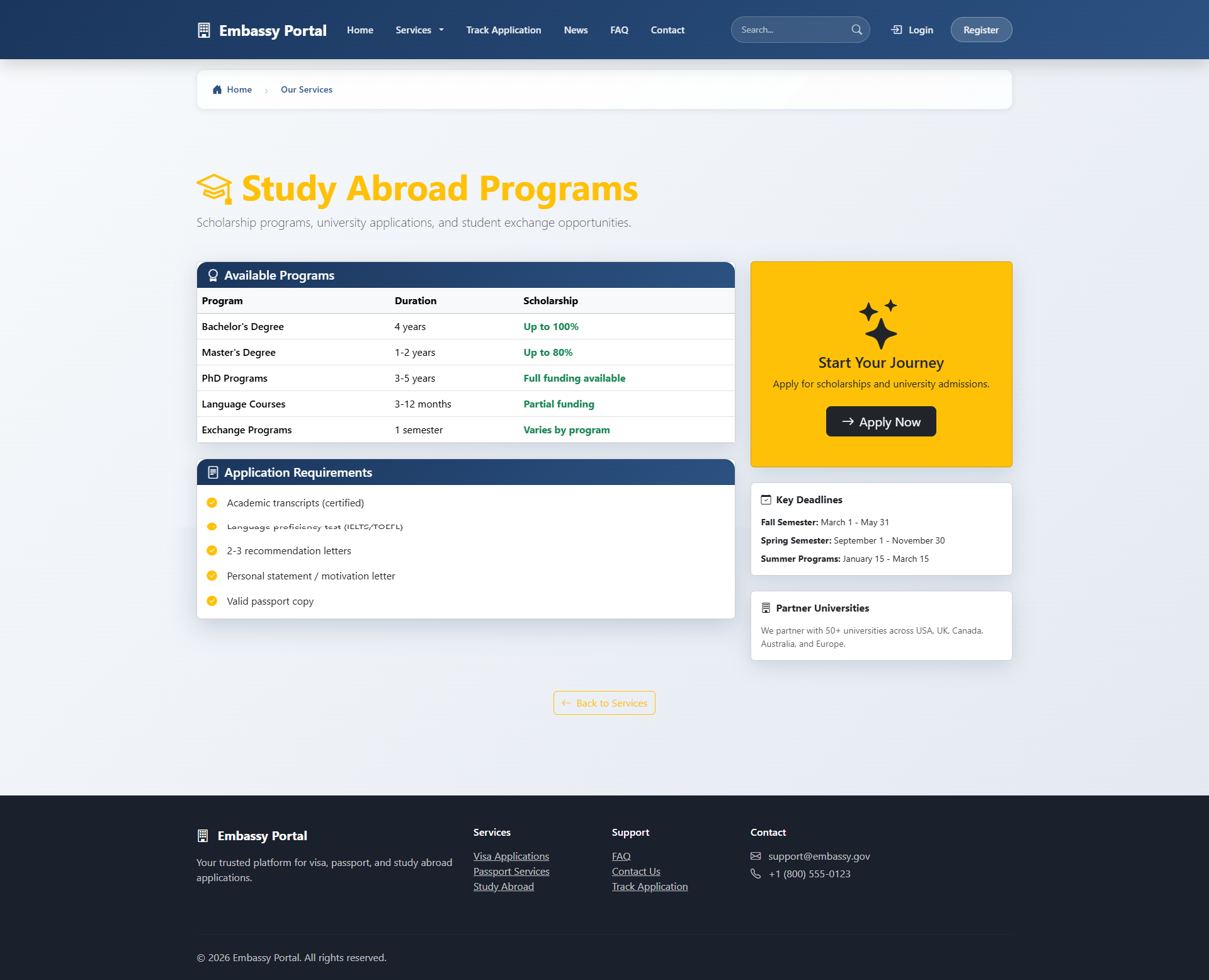Click the recommendation letters check mark
1209x980 pixels.
pos(212,550)
